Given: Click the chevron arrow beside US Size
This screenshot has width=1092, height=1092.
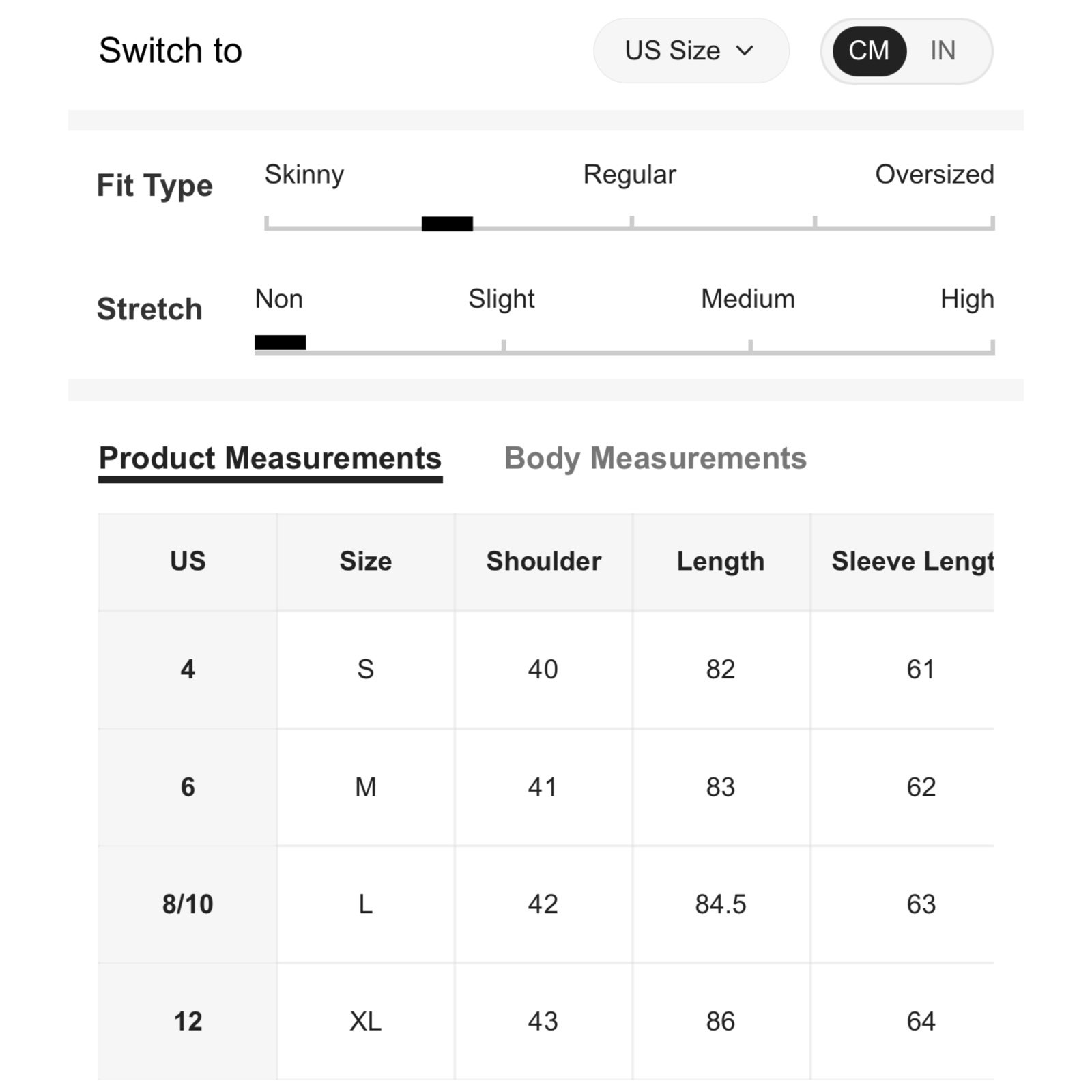Looking at the screenshot, I should pyautogui.click(x=745, y=51).
